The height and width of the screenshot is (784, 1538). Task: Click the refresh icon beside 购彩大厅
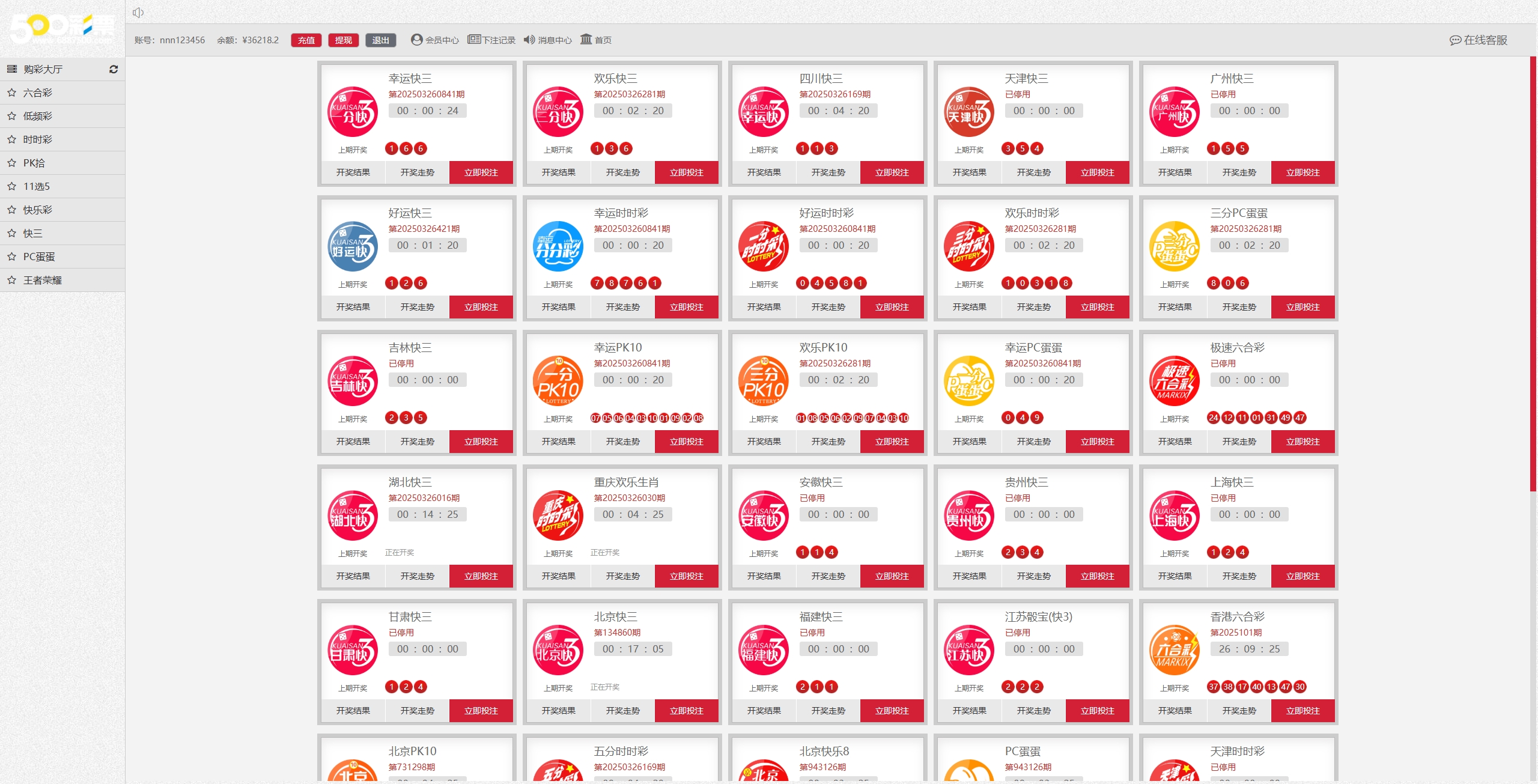tap(113, 69)
